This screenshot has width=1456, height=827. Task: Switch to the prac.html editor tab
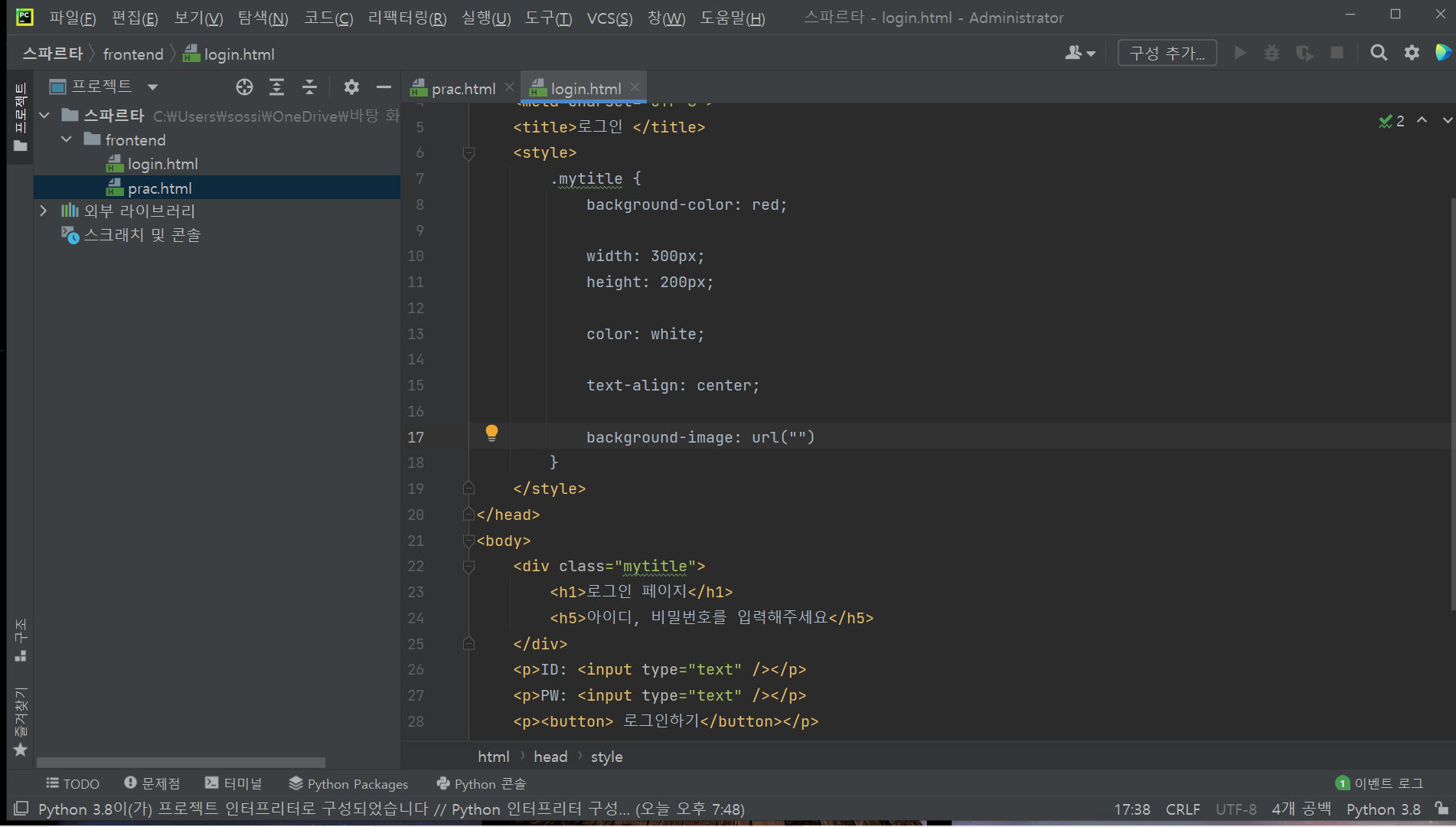click(462, 89)
